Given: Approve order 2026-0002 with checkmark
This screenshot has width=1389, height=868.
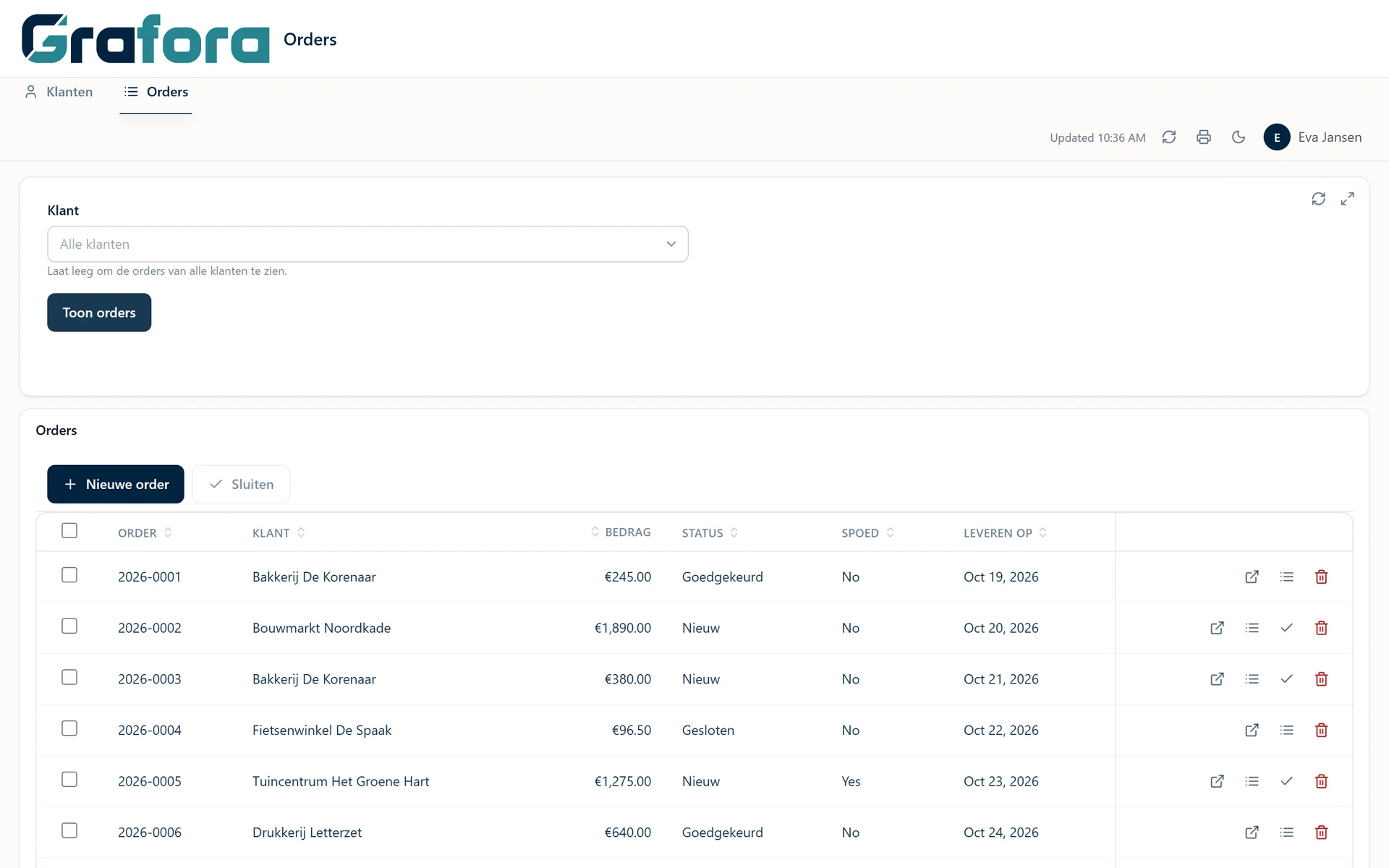Looking at the screenshot, I should click(1286, 628).
